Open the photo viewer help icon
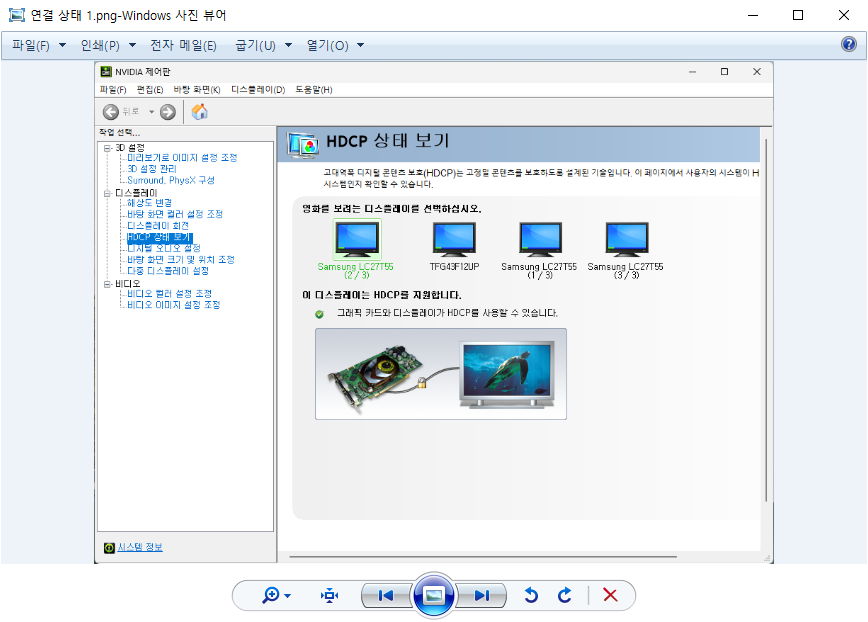 849,44
